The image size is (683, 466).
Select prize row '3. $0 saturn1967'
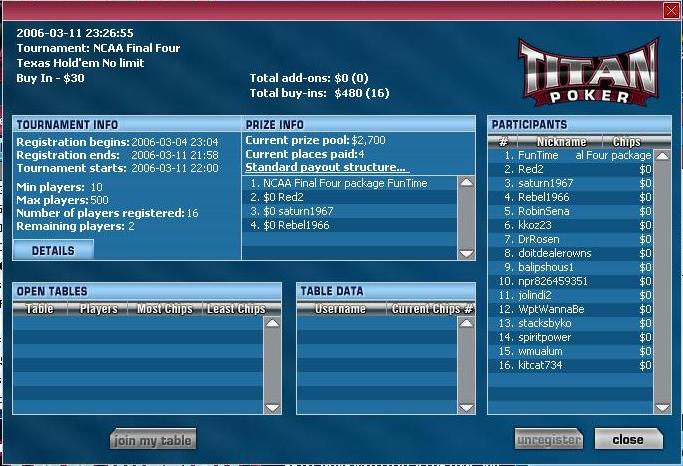(350, 211)
